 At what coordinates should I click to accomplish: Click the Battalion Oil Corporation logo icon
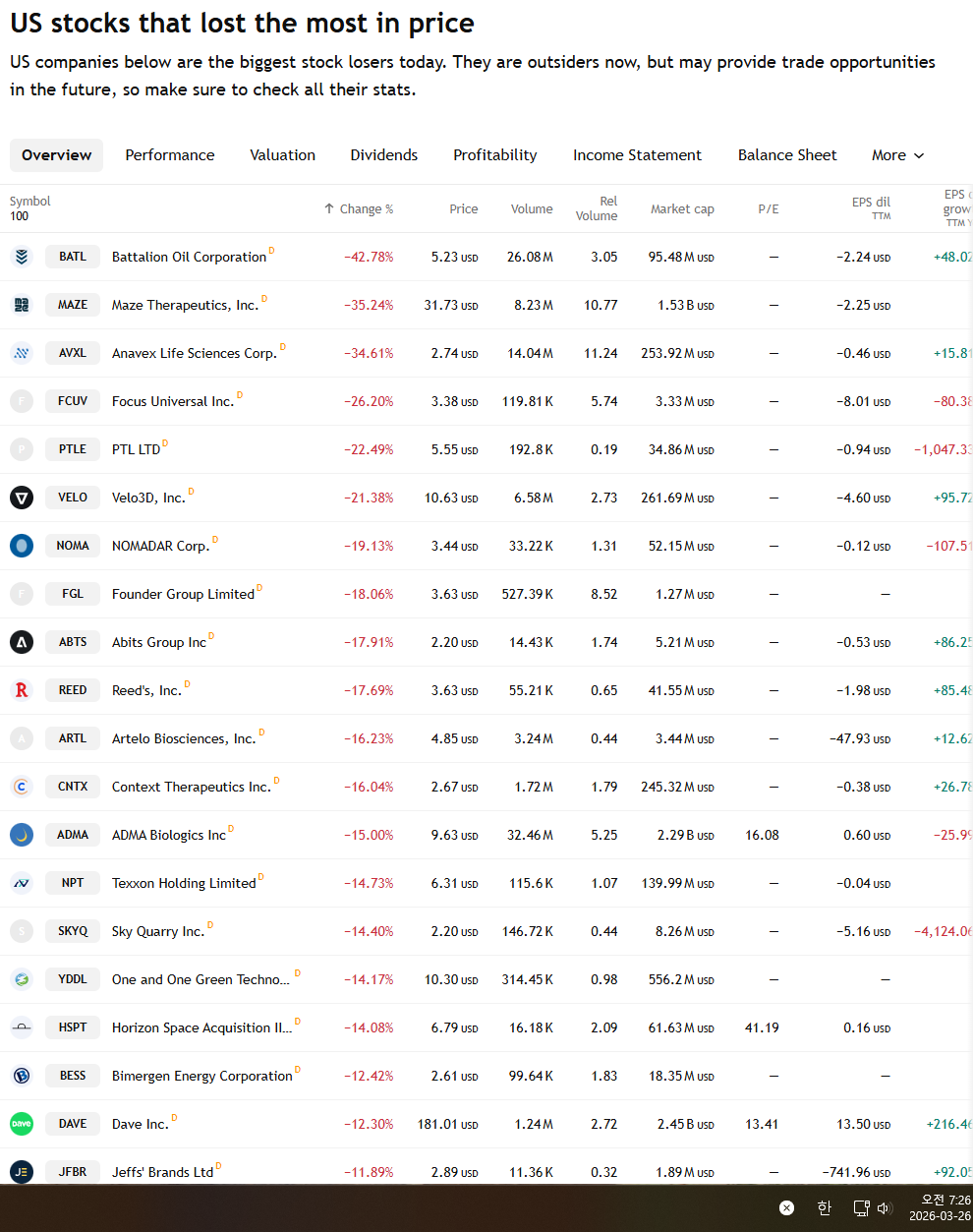click(x=22, y=257)
